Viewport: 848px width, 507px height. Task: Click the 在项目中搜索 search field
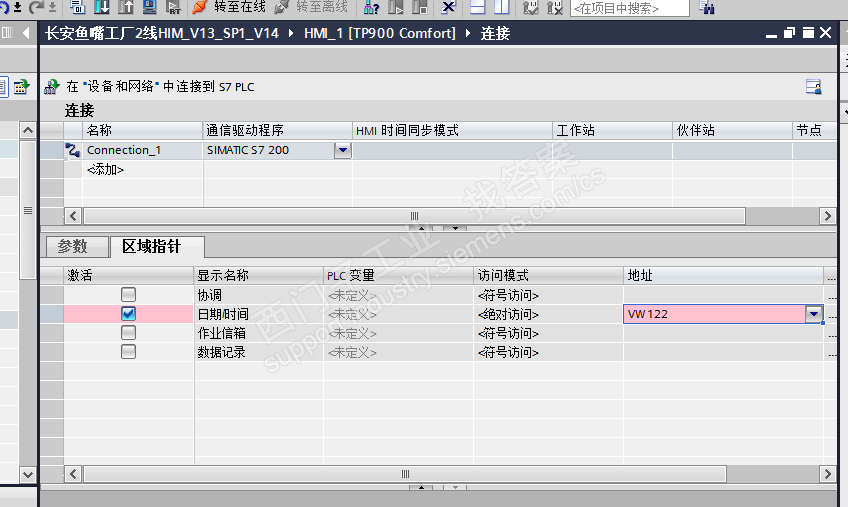pos(630,8)
